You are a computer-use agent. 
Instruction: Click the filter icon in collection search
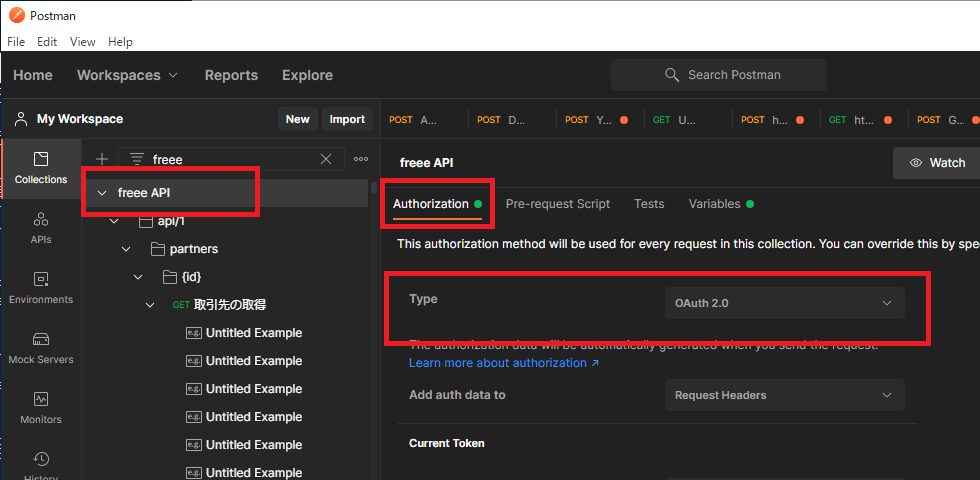point(137,159)
